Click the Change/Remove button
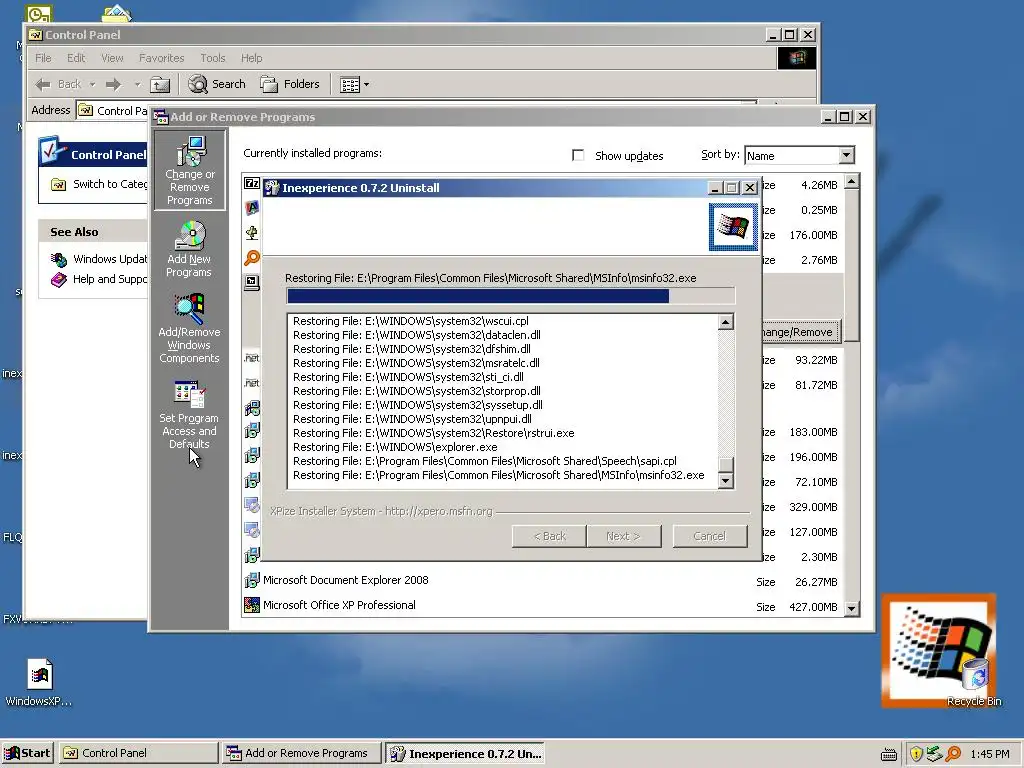 pos(801,332)
